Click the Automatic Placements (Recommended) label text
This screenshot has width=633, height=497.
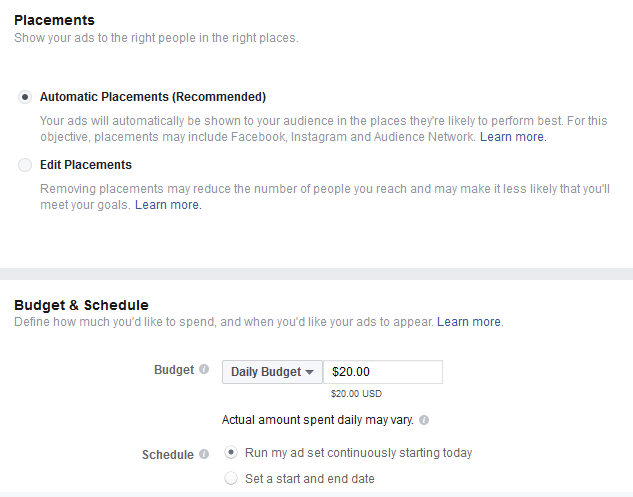pos(153,97)
